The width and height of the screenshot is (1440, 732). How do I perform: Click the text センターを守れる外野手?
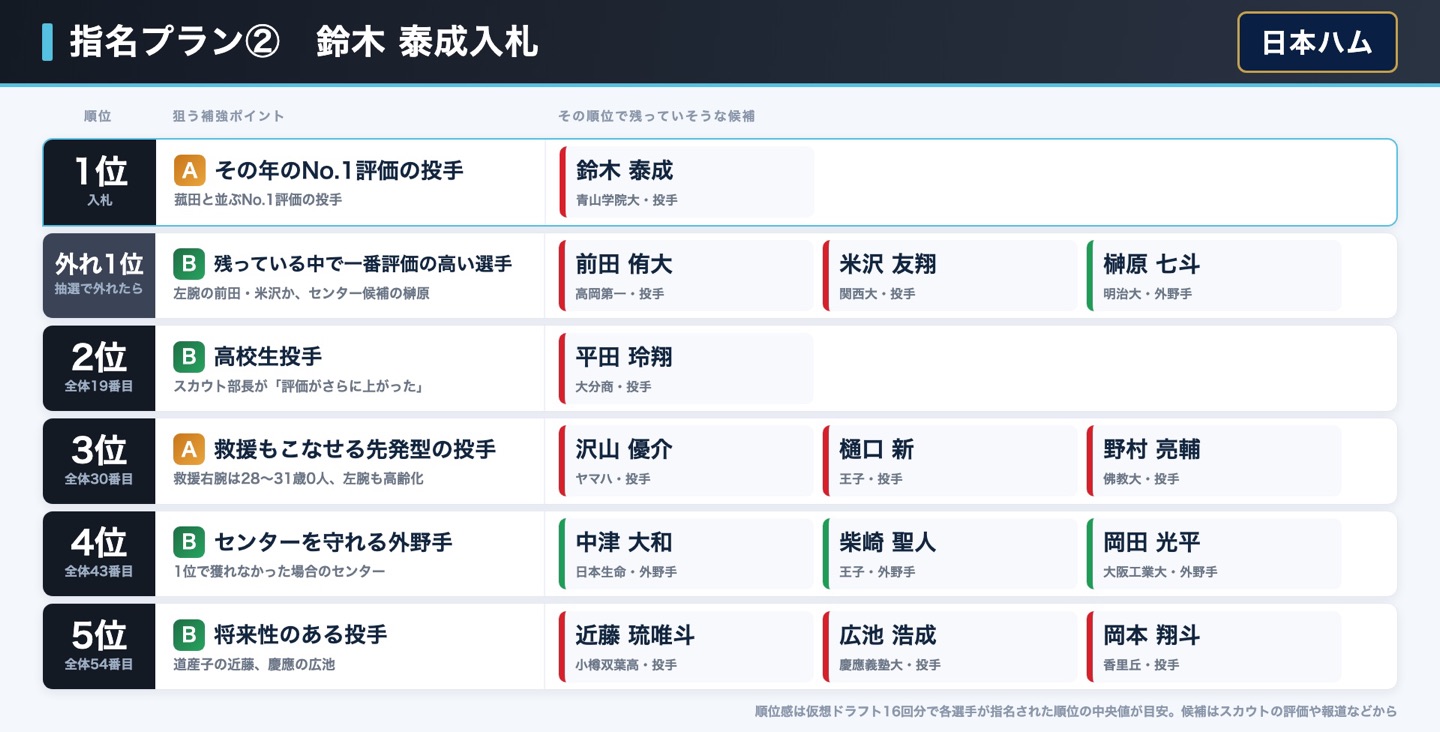pyautogui.click(x=333, y=543)
